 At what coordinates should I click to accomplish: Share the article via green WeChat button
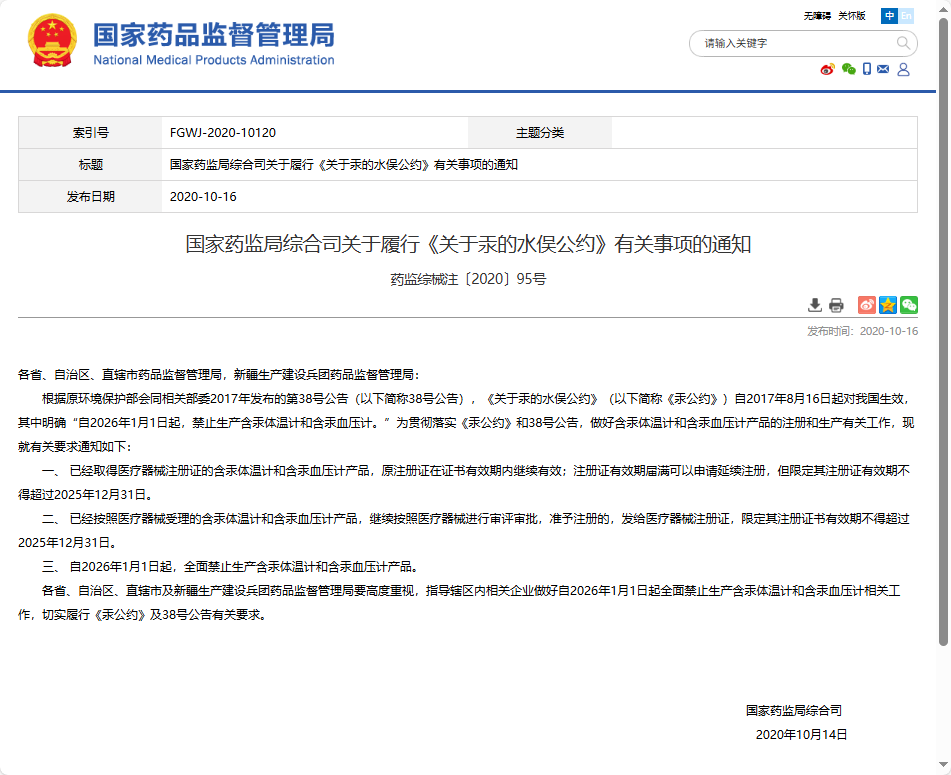(909, 305)
